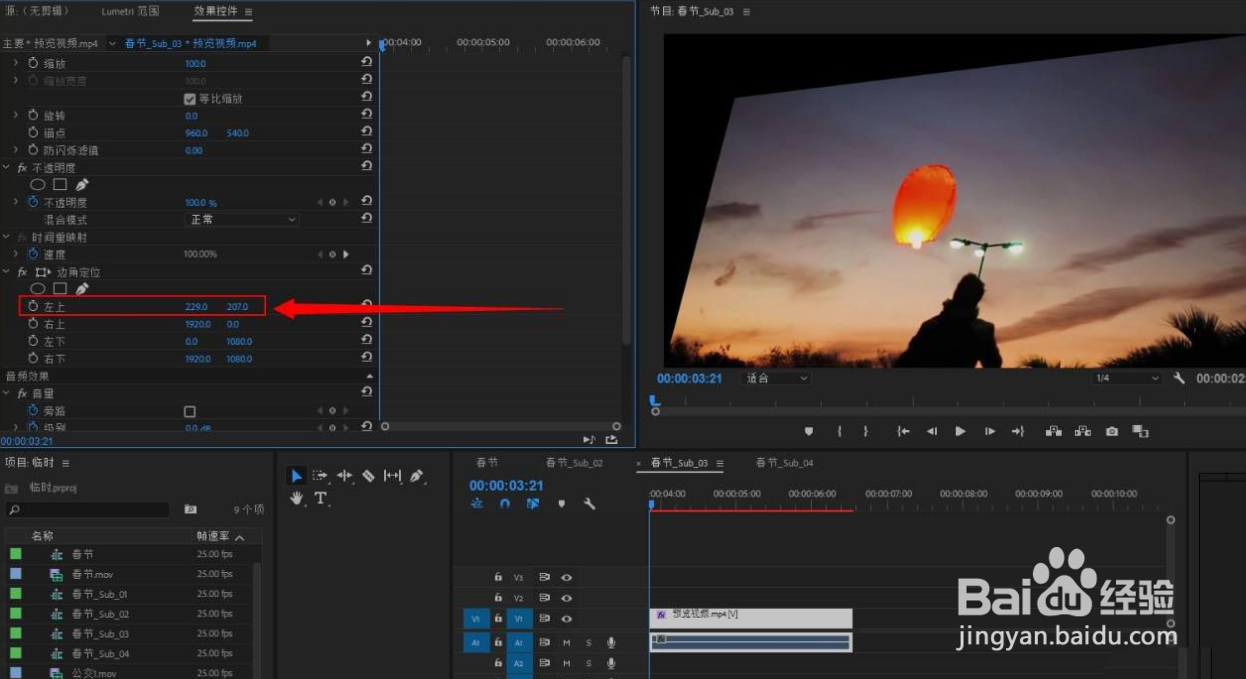The image size is (1246, 679).
Task: Select the Hand tool
Action: tap(297, 497)
